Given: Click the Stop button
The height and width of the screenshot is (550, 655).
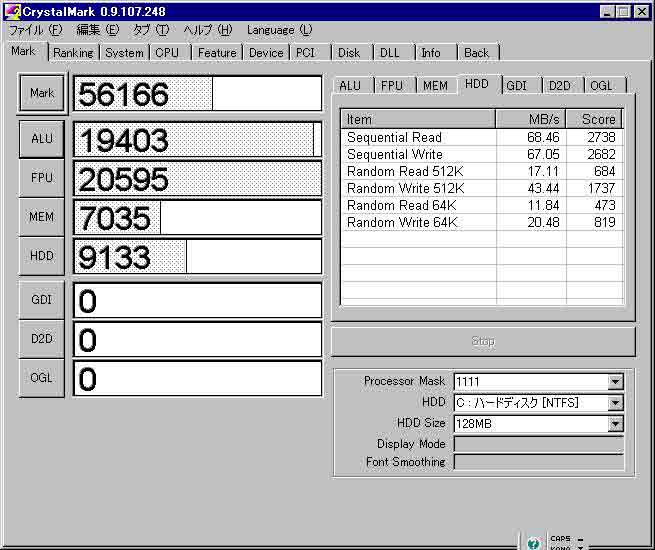Looking at the screenshot, I should point(483,342).
